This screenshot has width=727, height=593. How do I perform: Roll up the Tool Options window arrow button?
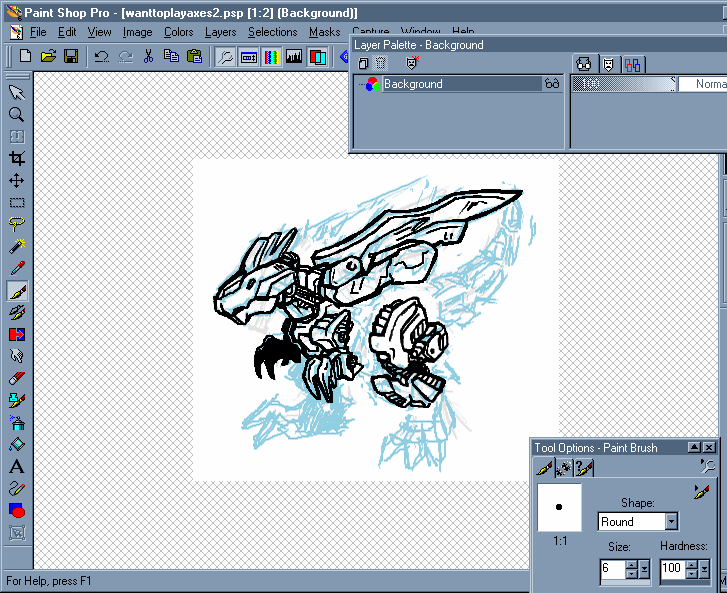[x=694, y=447]
